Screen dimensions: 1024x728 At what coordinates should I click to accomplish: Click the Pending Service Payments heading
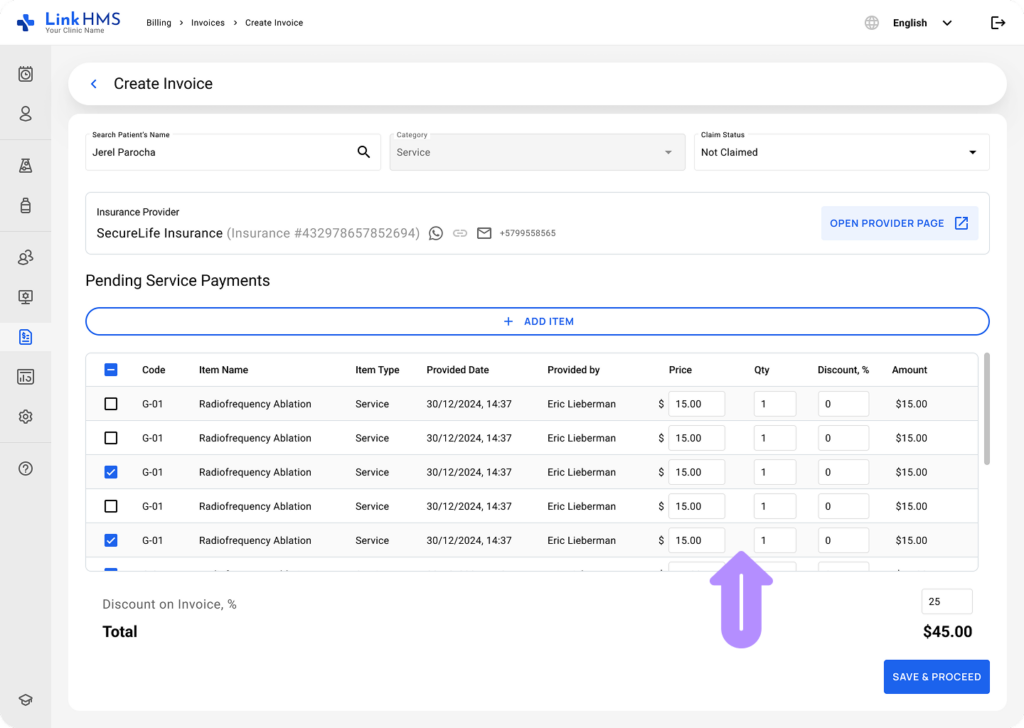click(178, 280)
